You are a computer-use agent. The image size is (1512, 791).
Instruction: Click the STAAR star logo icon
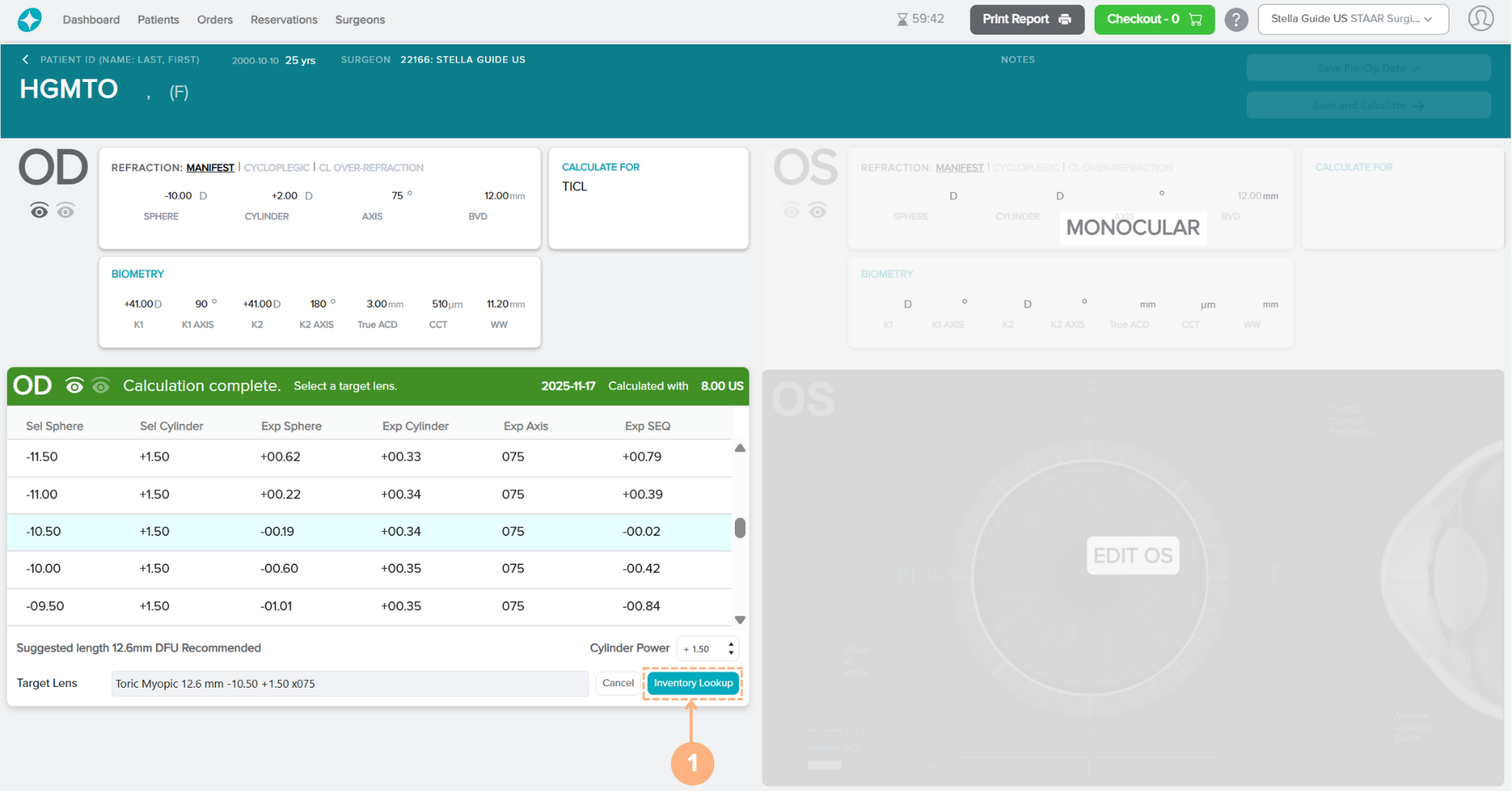coord(30,20)
